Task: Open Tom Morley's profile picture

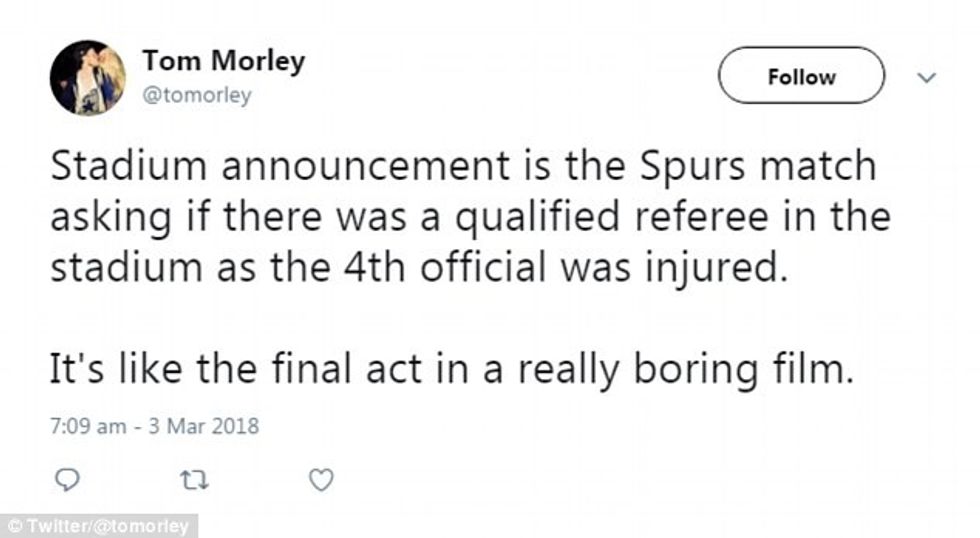Action: (x=88, y=78)
